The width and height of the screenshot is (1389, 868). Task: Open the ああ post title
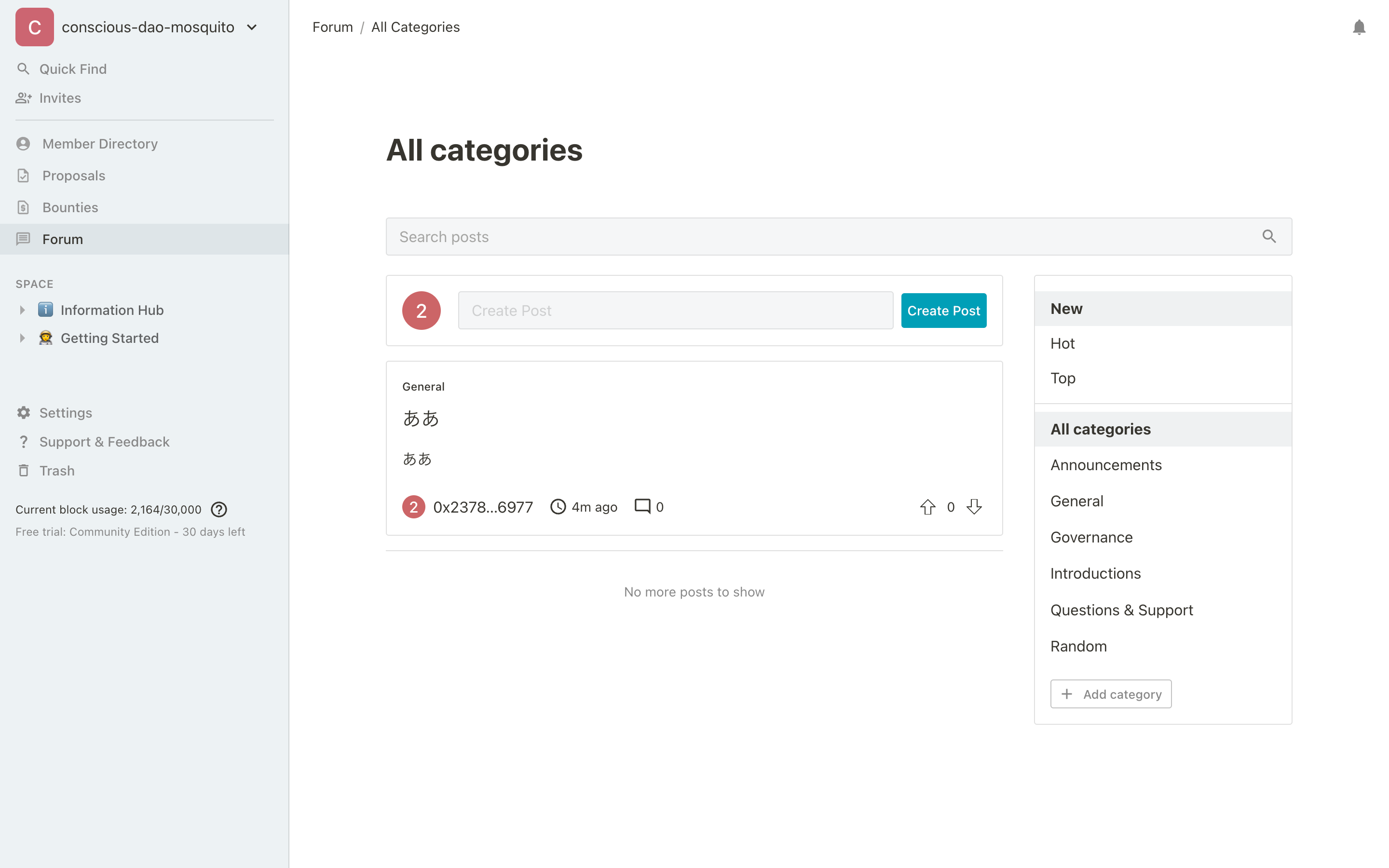tap(421, 419)
